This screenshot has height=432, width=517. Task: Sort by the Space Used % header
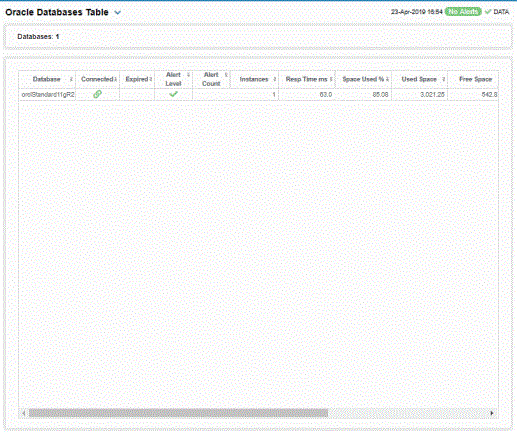[363, 79]
